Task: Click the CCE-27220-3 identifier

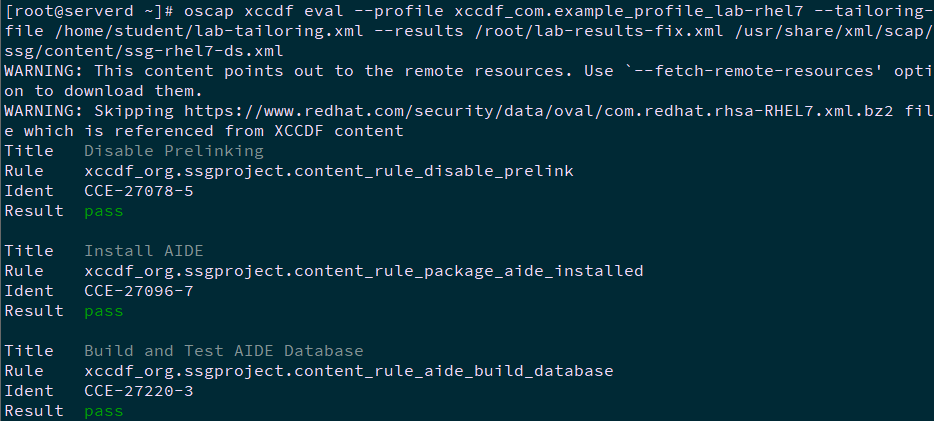Action: [139, 391]
